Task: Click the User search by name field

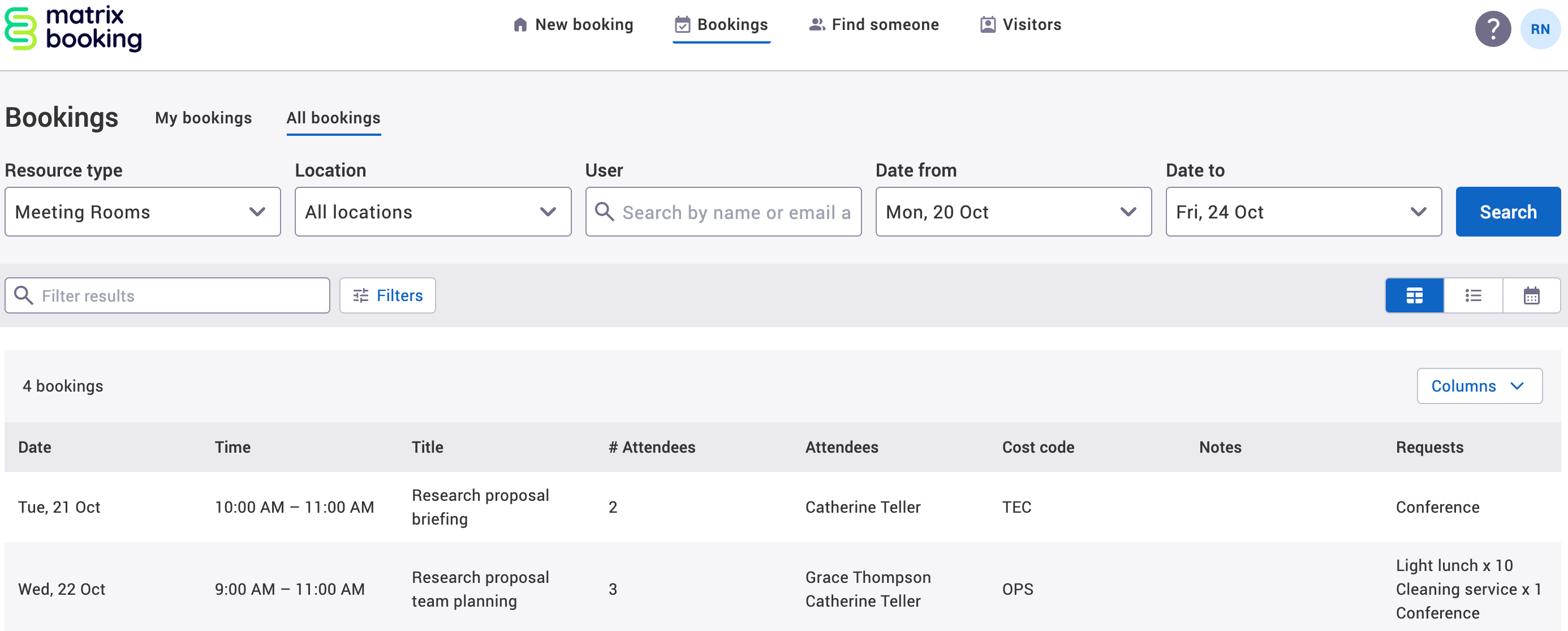Action: pos(723,212)
